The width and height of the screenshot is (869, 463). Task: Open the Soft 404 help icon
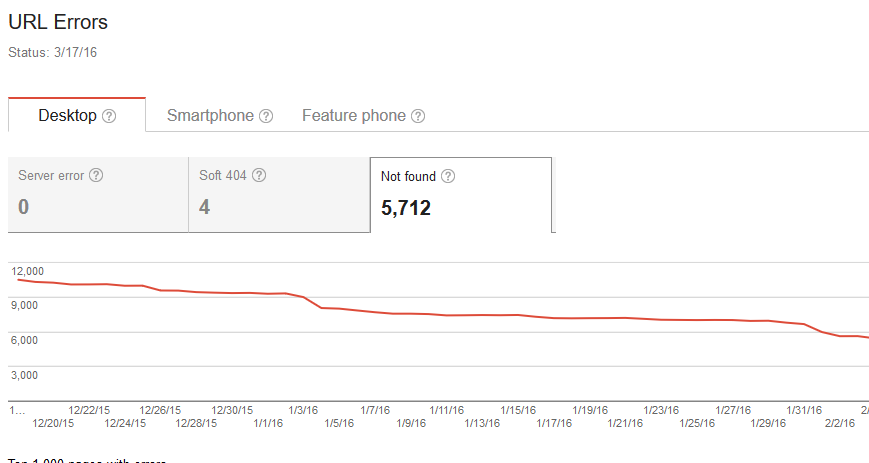(x=259, y=176)
